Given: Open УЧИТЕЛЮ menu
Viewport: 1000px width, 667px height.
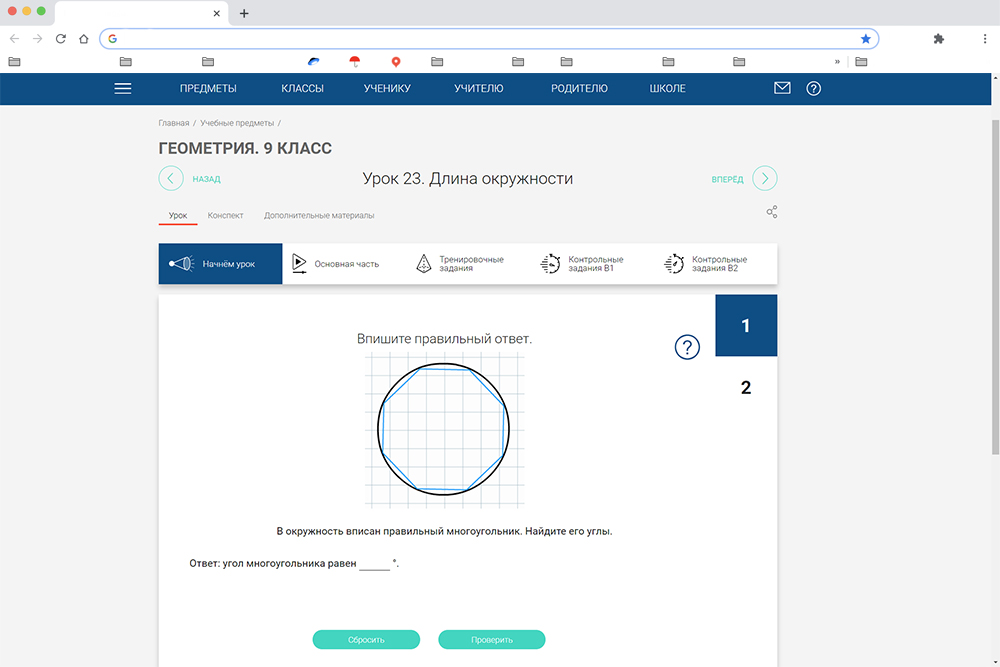Looking at the screenshot, I should point(478,89).
